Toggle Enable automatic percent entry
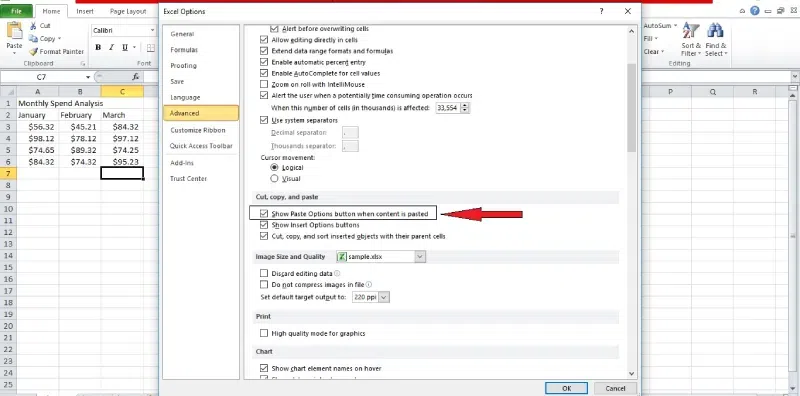This screenshot has width=800, height=396. (264, 62)
